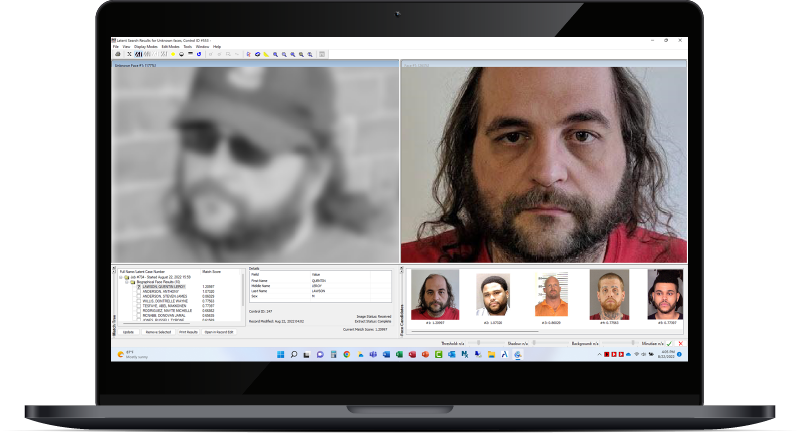800x434 pixels.
Task: Select candidate thumbnail #1 in red shirt
Action: pos(435,295)
